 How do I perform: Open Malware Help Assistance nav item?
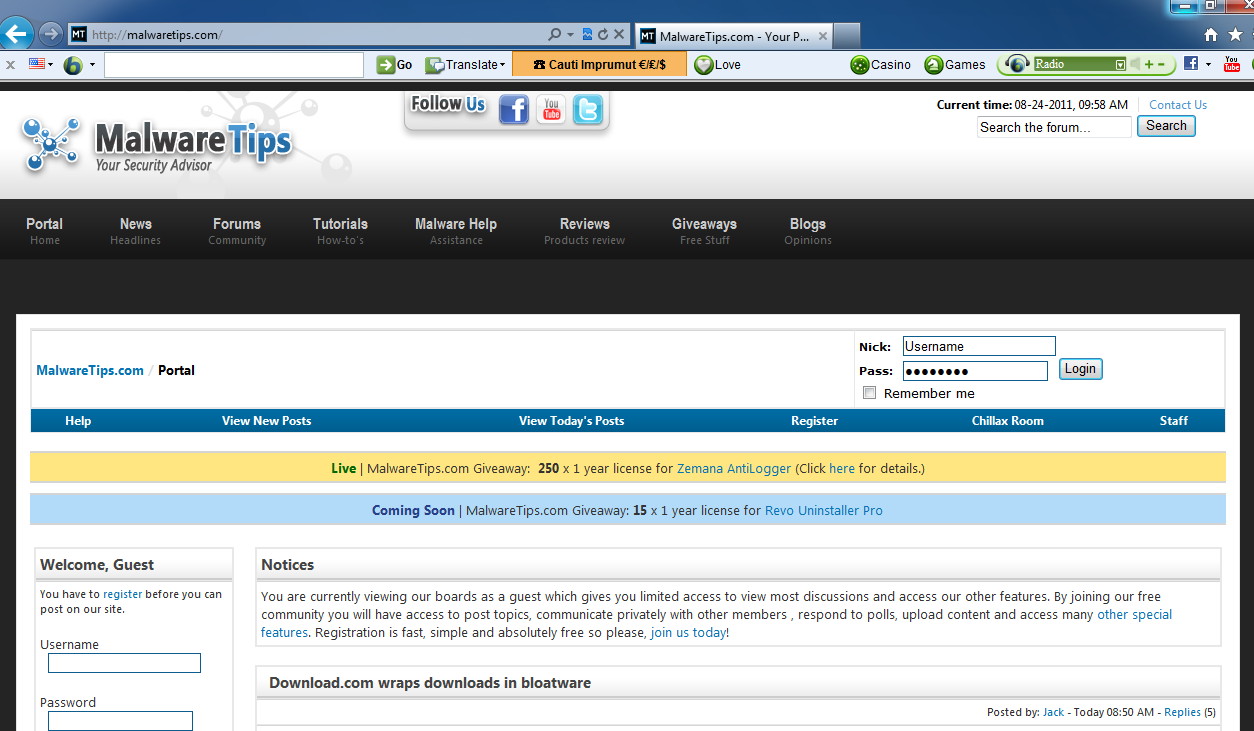(456, 231)
